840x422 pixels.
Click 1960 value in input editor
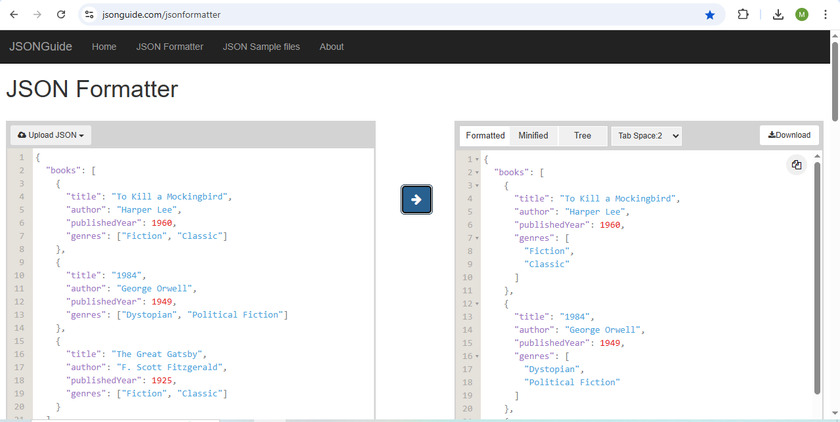(162, 223)
